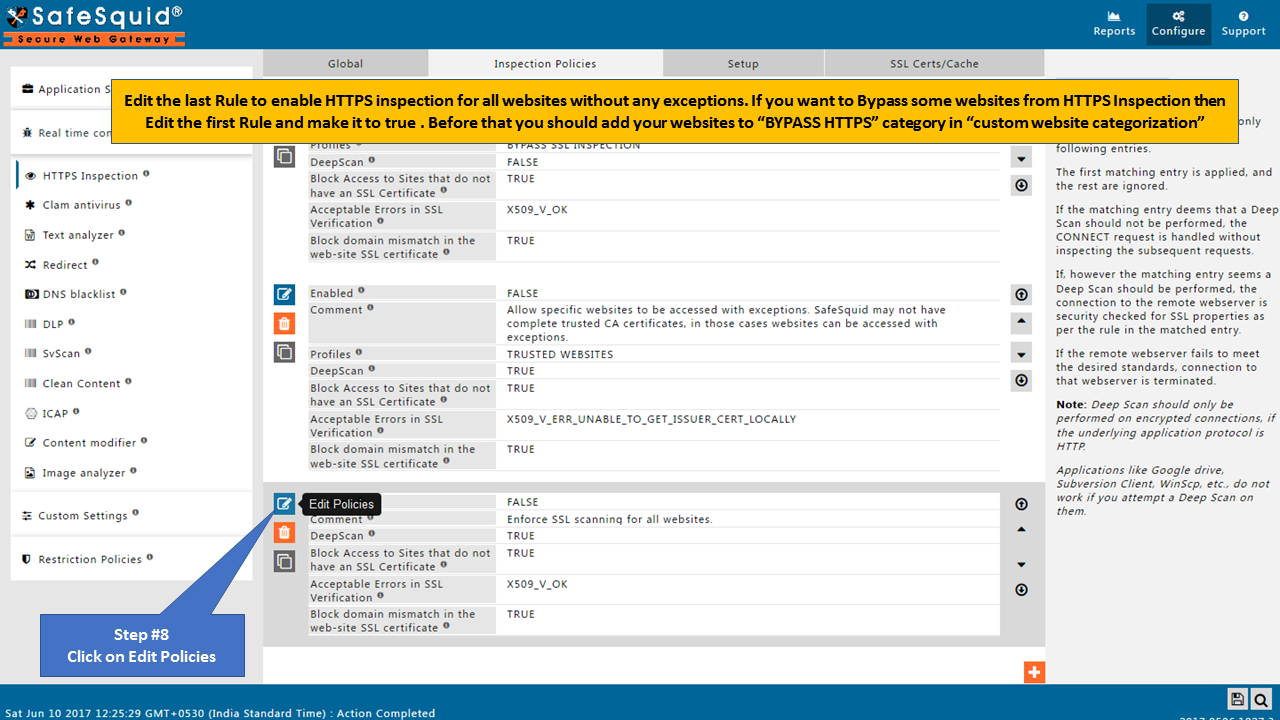Open the Reports page
1280x720 pixels.
(1114, 24)
